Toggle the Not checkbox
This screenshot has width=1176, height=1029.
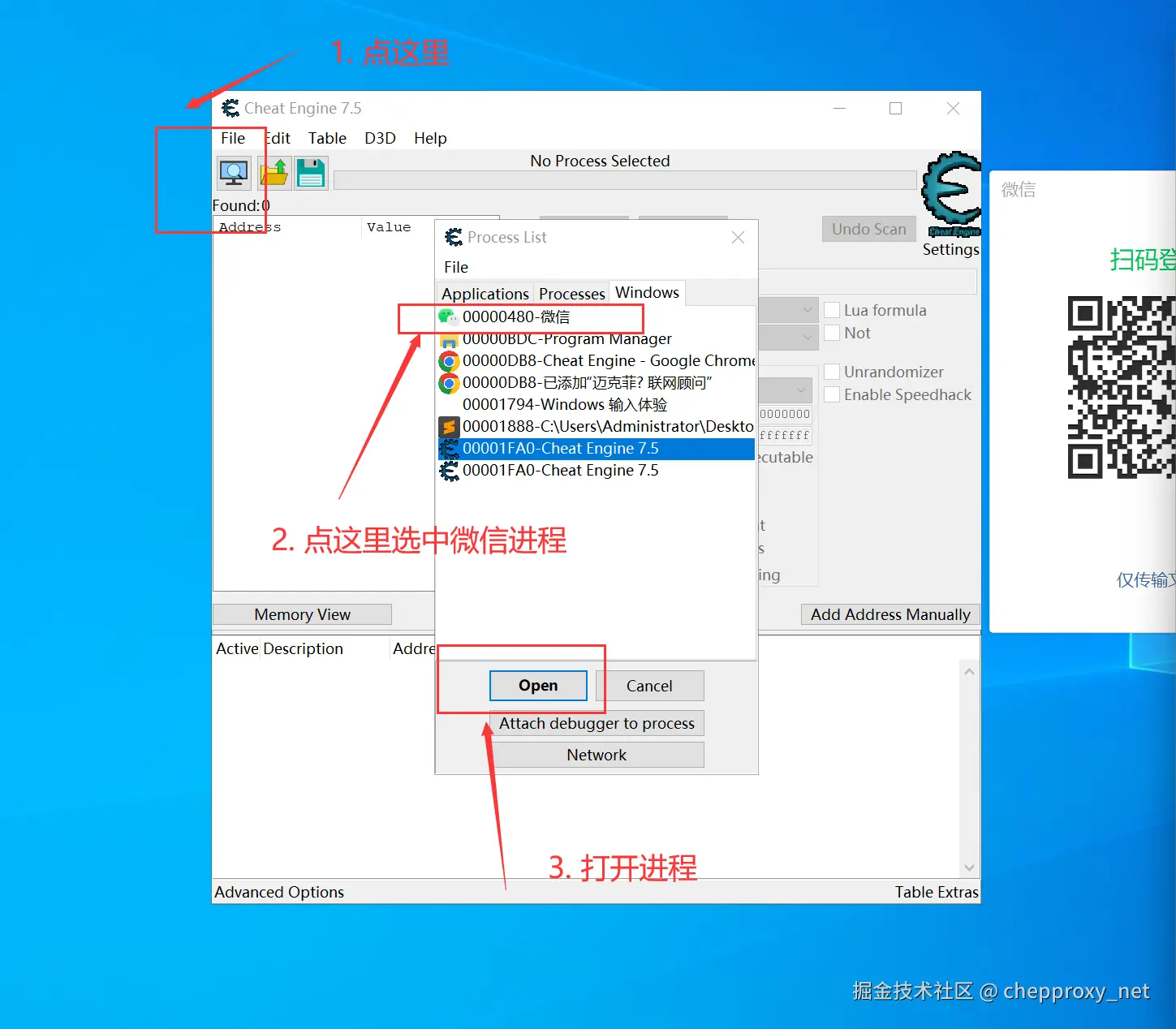point(832,333)
